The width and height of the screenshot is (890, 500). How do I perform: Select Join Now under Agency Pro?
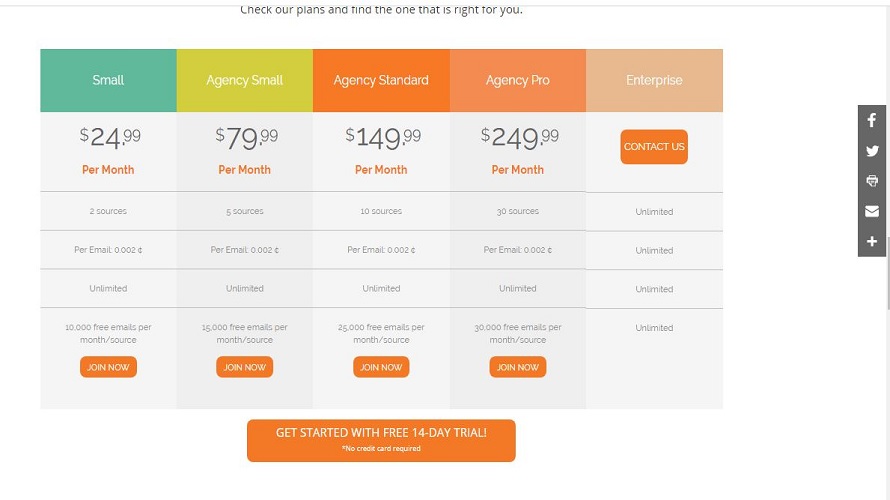click(518, 367)
